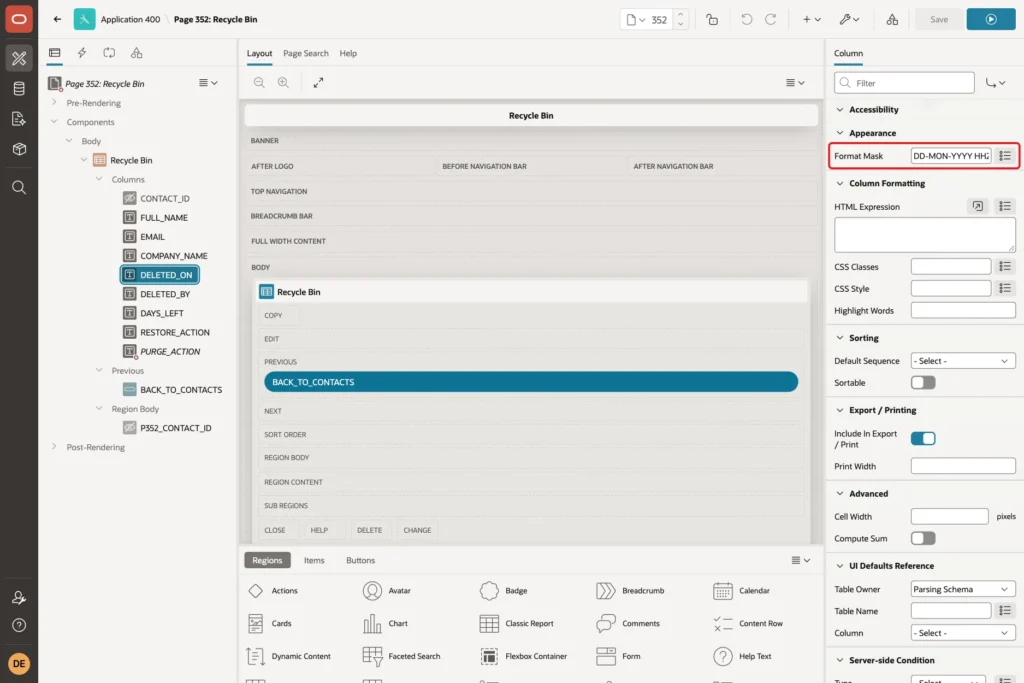Viewport: 1024px width, 683px height.
Task: Click the HTML Expression text area
Action: pos(925,235)
